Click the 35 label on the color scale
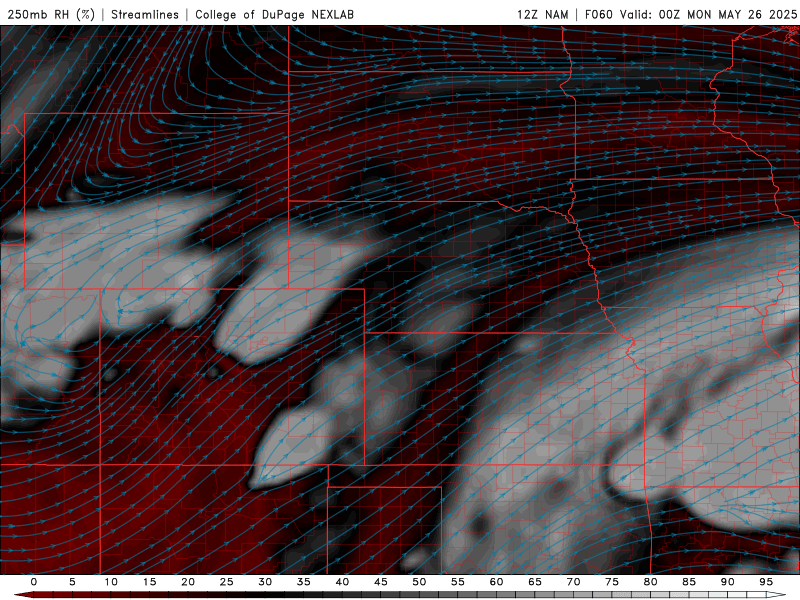The image size is (800, 600). [x=304, y=582]
